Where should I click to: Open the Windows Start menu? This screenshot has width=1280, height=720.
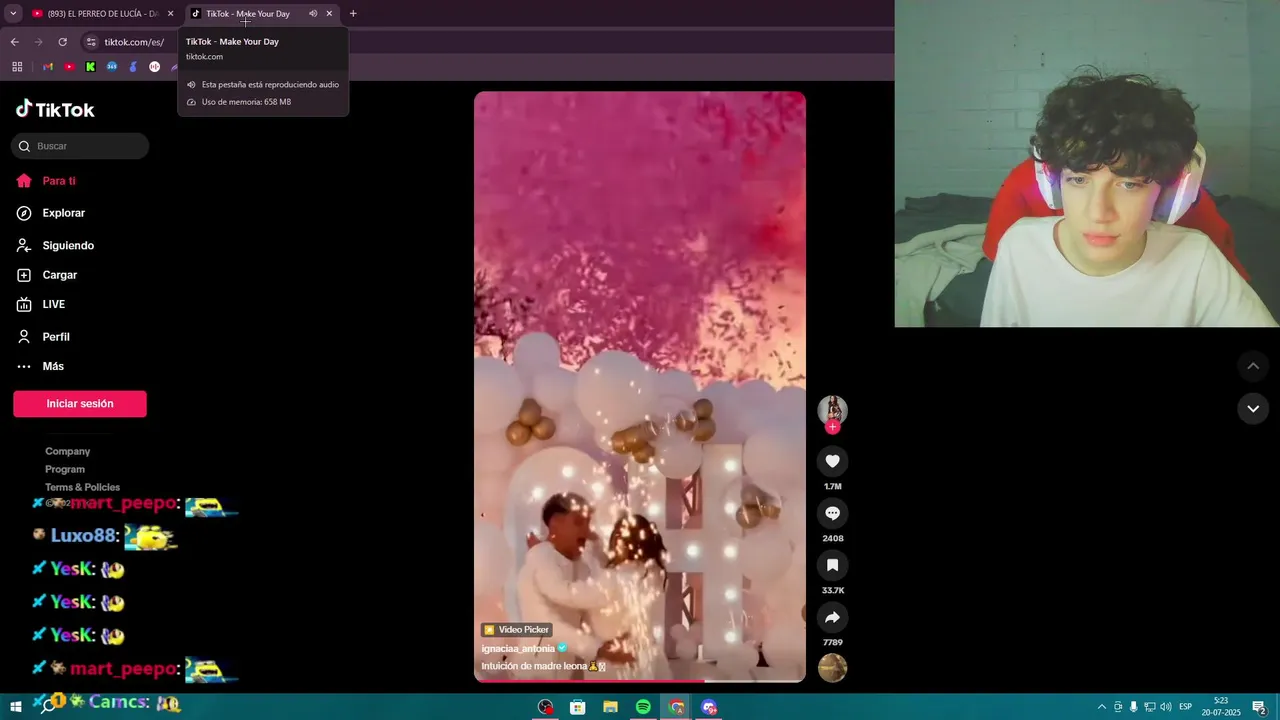[16, 707]
